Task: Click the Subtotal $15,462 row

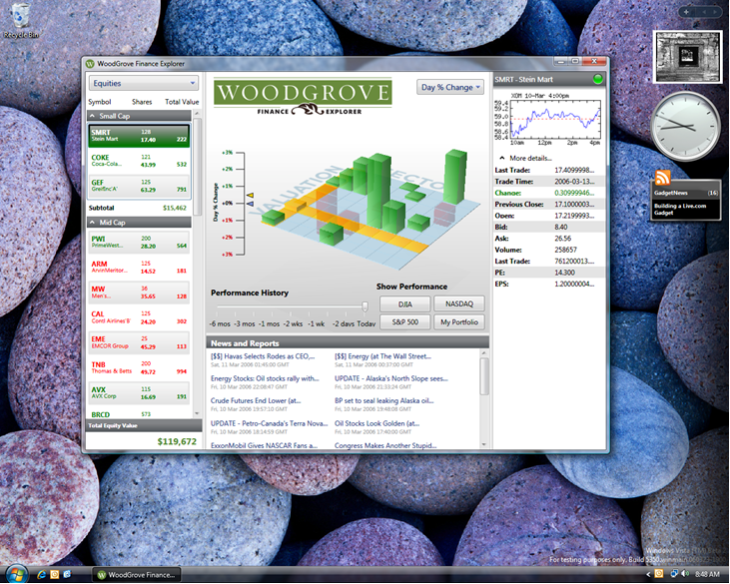Action: (138, 208)
